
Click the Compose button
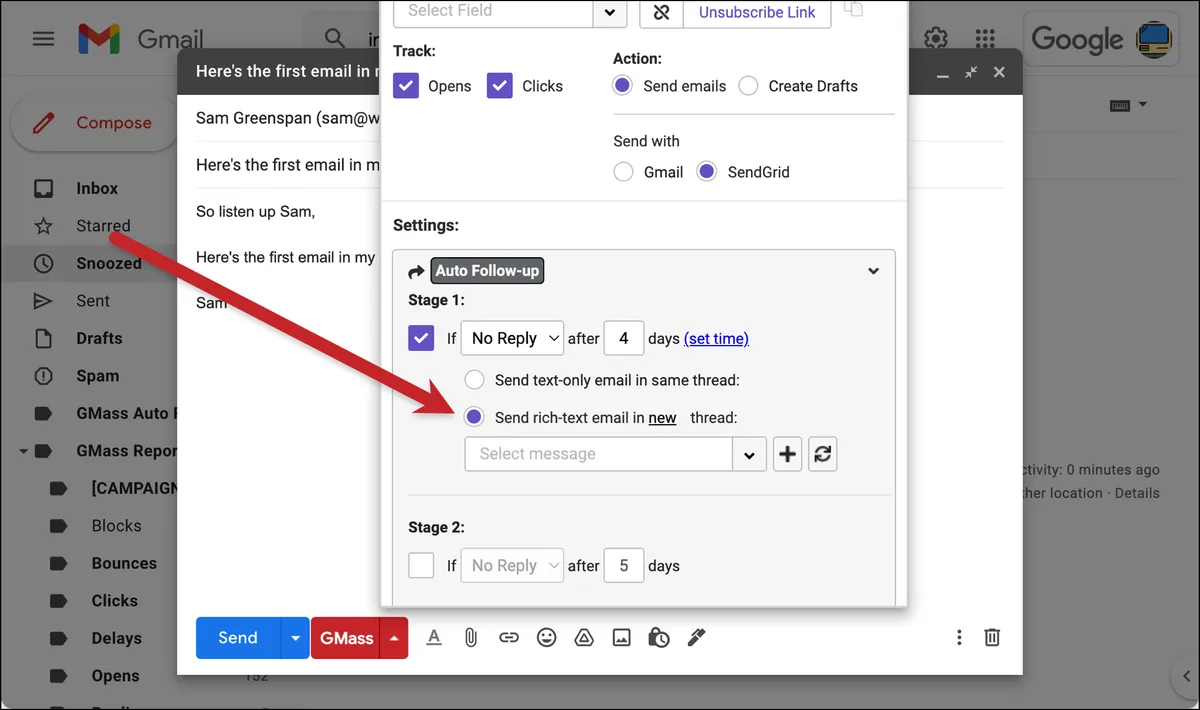94,123
